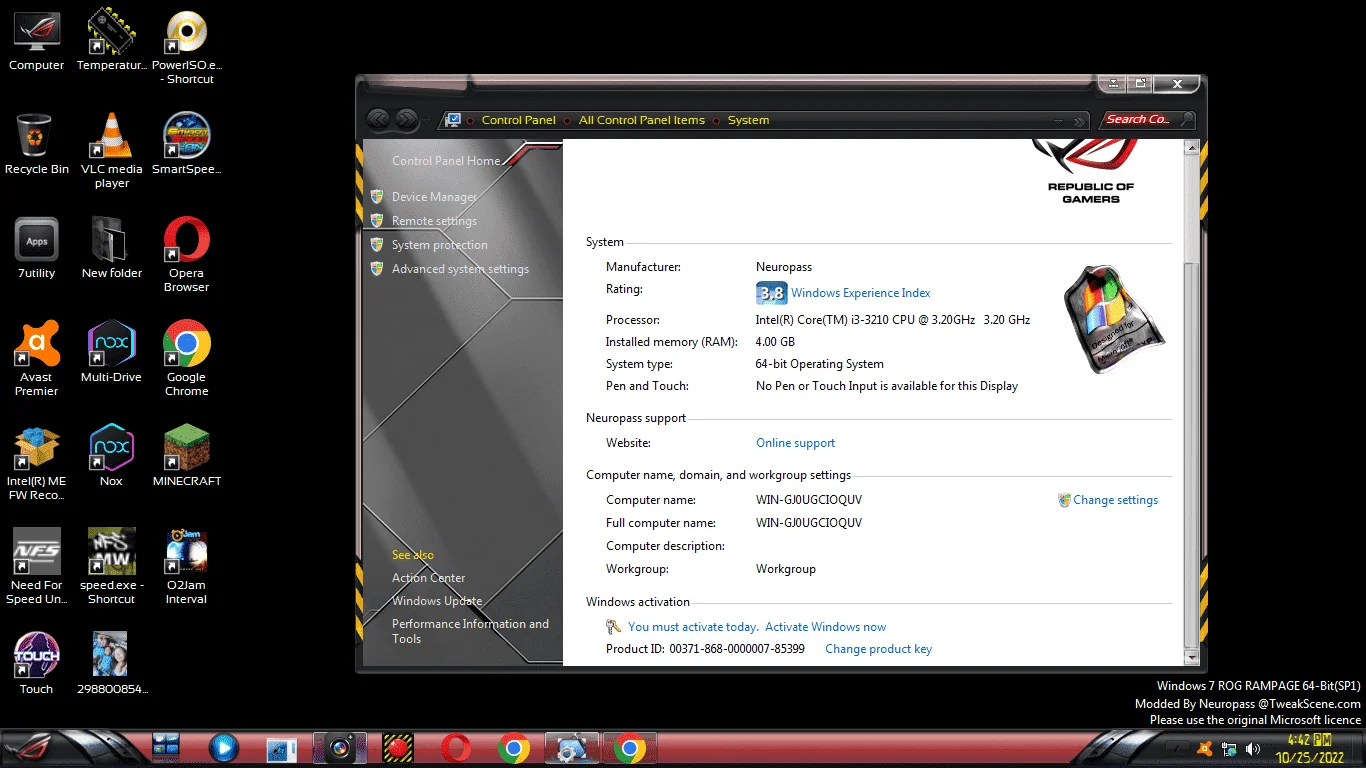Viewport: 1366px width, 768px height.
Task: Open the Online support website link
Action: [x=795, y=443]
